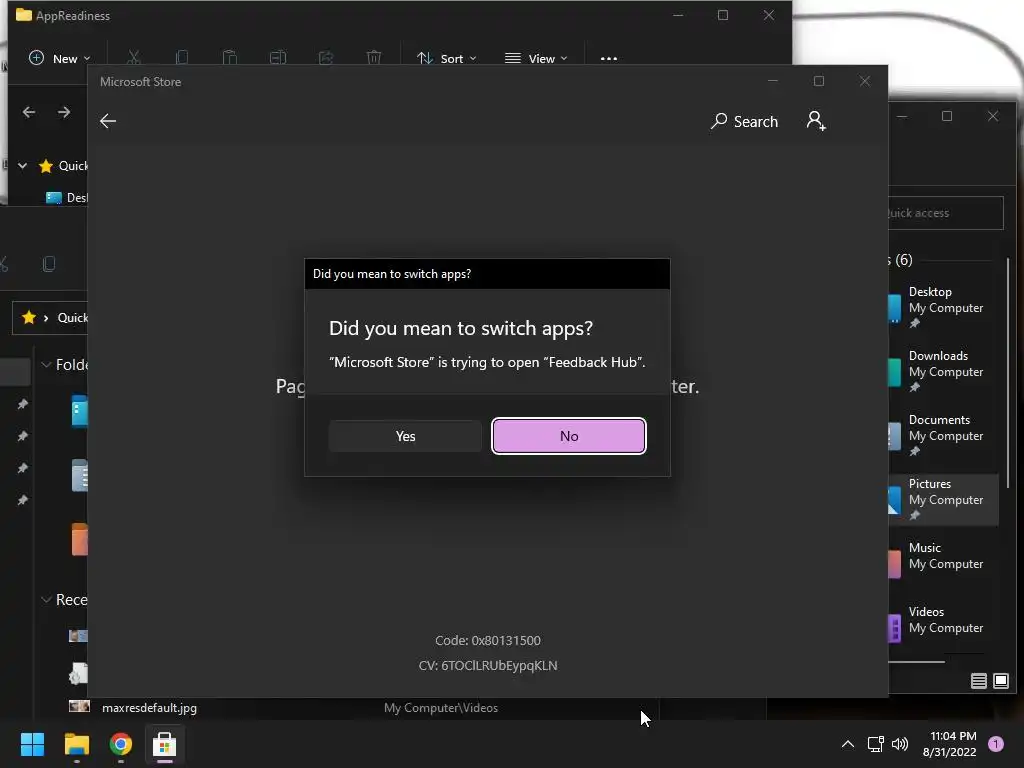Screen dimensions: 1024x768
Task: Select Desktop under Quick access tree
Action: pos(65,197)
